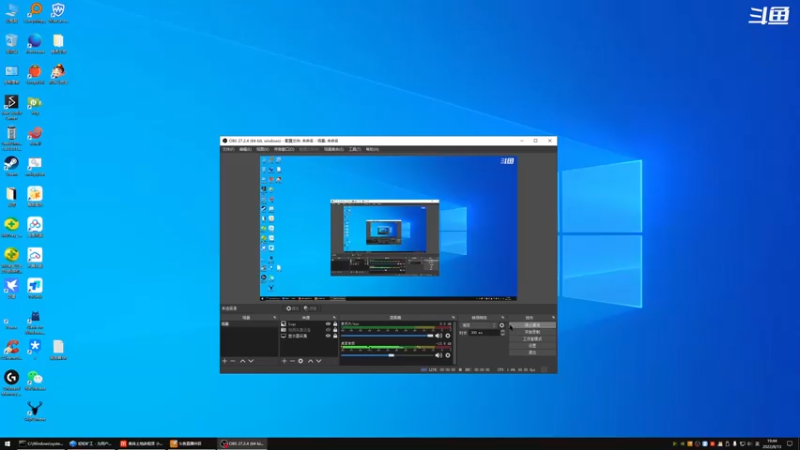Toggle visibility eye of the second source
Image resolution: width=800 pixels, height=450 pixels.
pyautogui.click(x=328, y=330)
